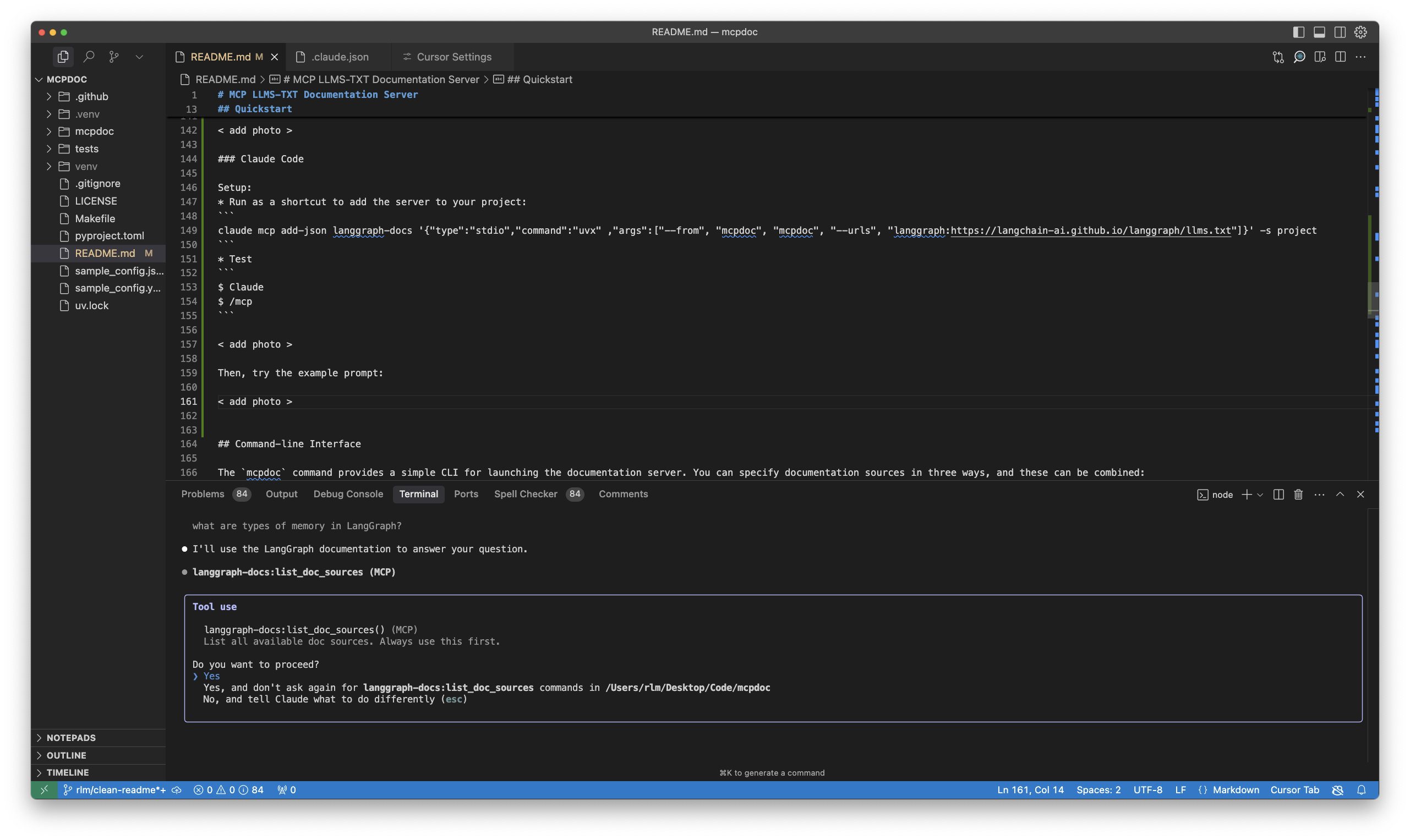Open Cursor AI search icon in editor toolbar
The image size is (1410, 840).
(1299, 57)
